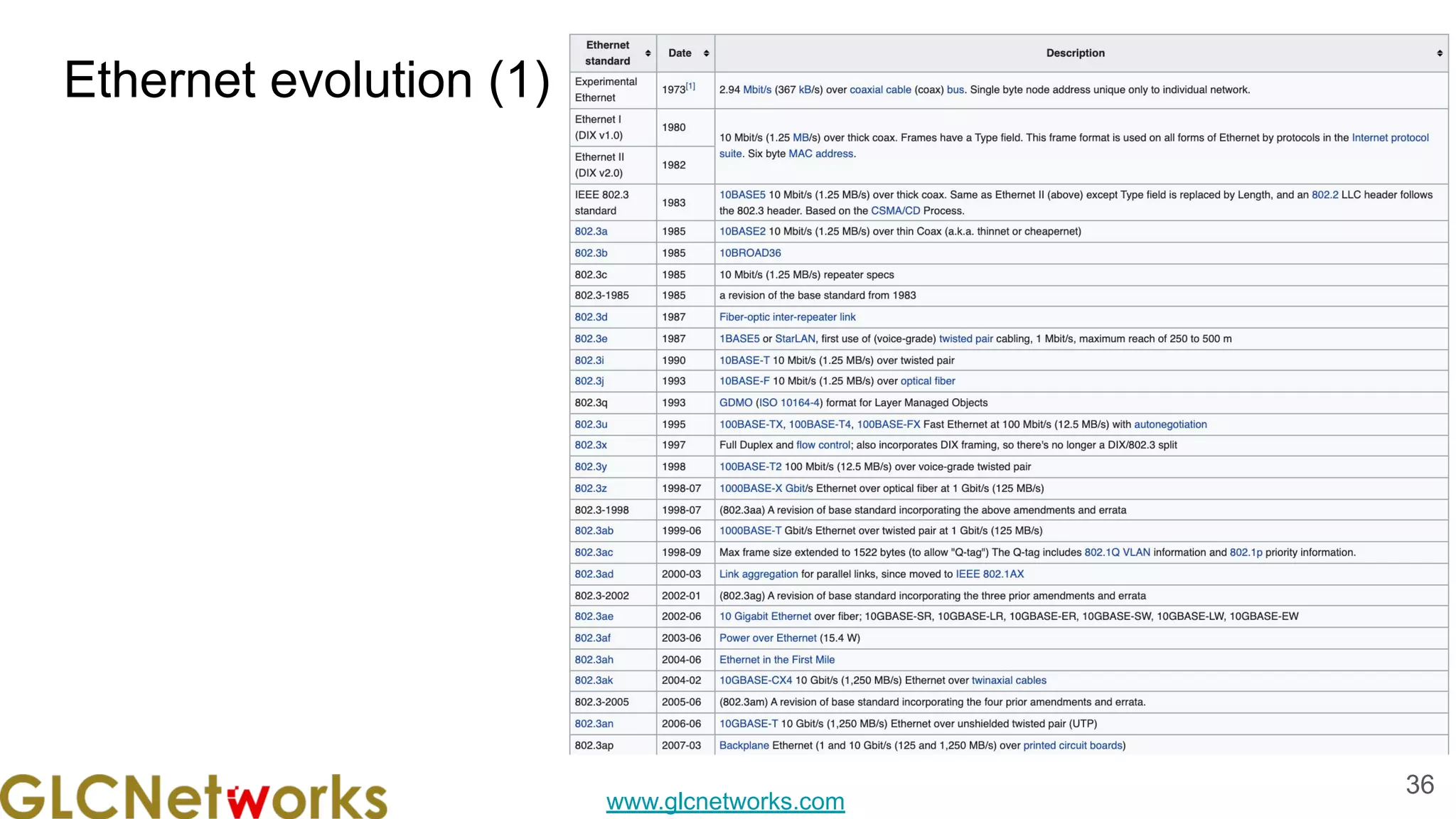Image resolution: width=1456 pixels, height=819 pixels.
Task: Open the 802.3a standard link
Action: 591,232
